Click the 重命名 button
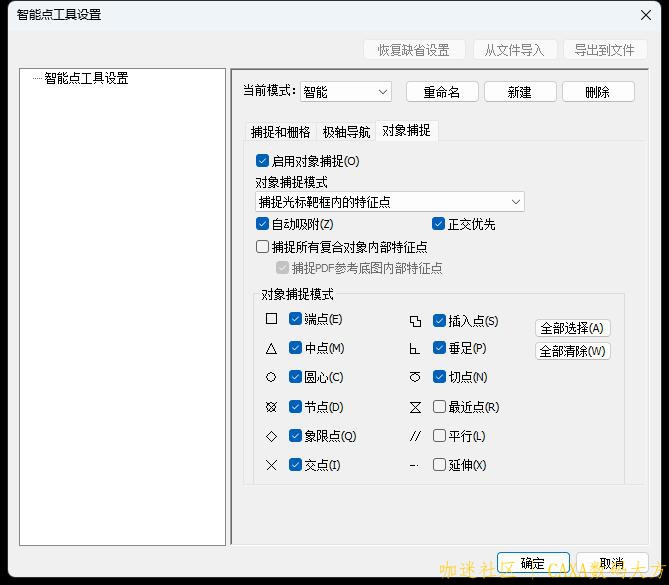This screenshot has height=585, width=669. click(x=442, y=92)
